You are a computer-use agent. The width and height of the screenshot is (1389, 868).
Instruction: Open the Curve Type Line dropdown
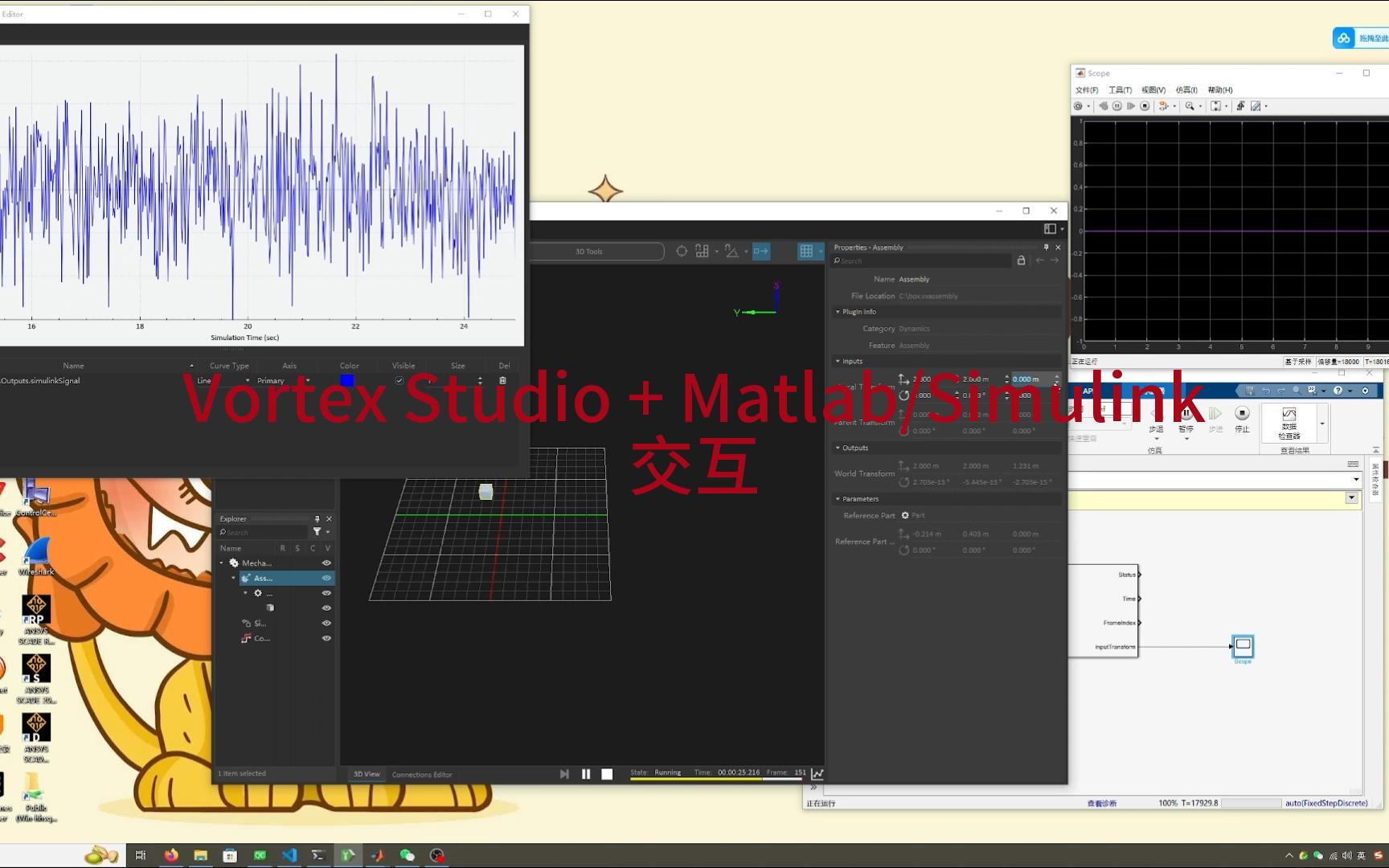223,381
